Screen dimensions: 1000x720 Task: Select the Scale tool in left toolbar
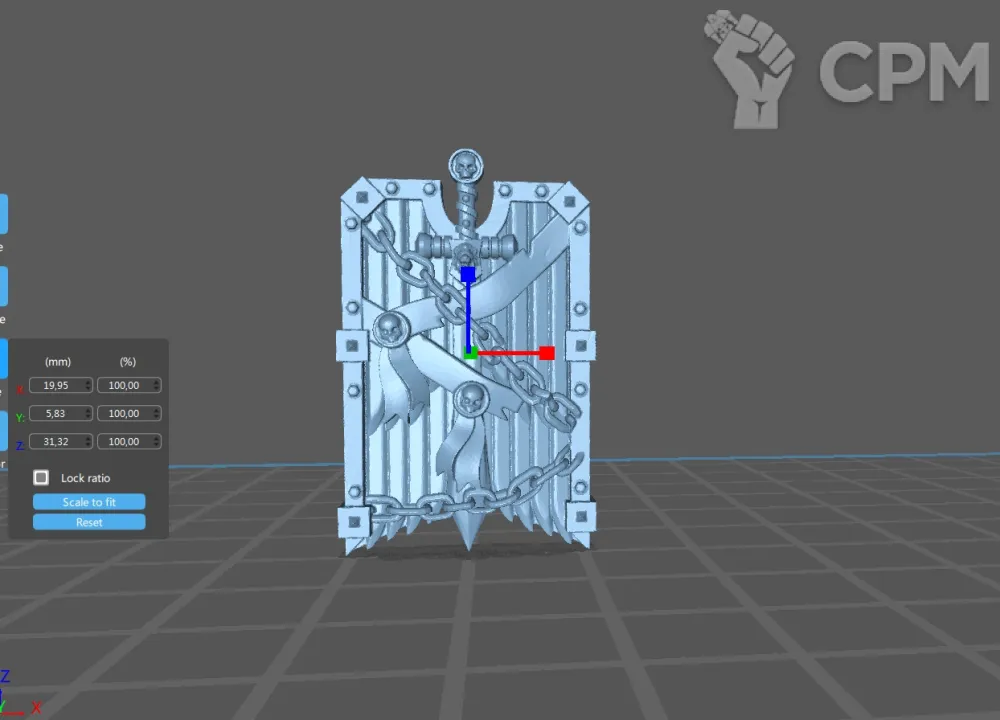pyautogui.click(x=3, y=358)
